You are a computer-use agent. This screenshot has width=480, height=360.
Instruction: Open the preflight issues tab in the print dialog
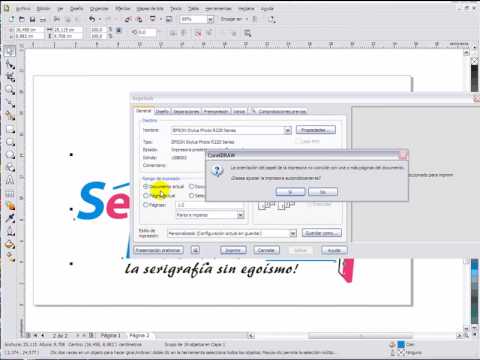tap(279, 111)
